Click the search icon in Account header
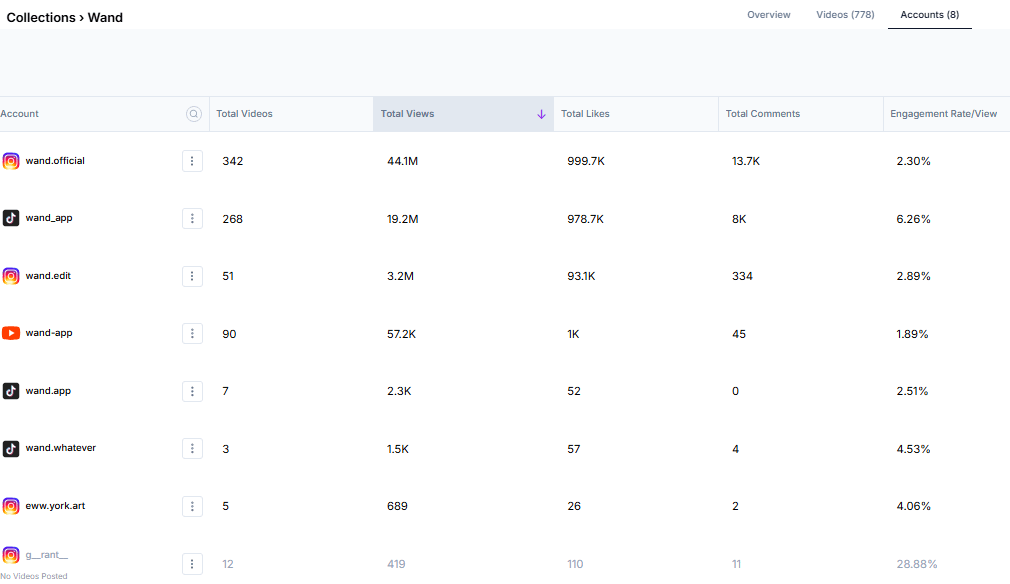This screenshot has width=1010, height=584. click(194, 114)
